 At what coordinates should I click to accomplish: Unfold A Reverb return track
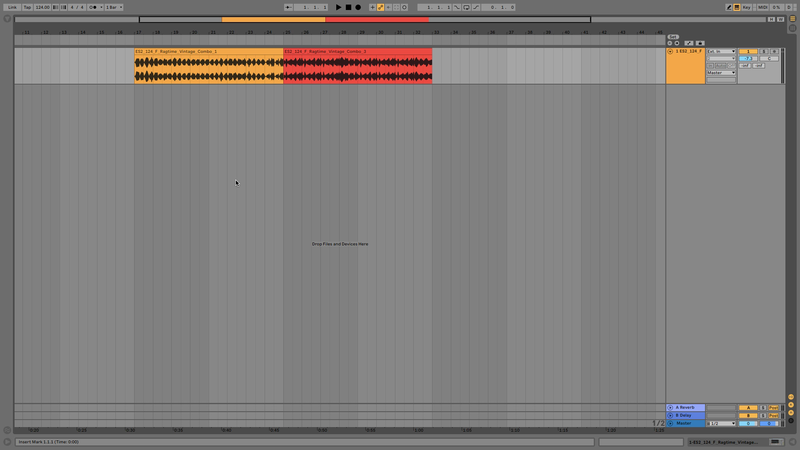click(x=670, y=408)
